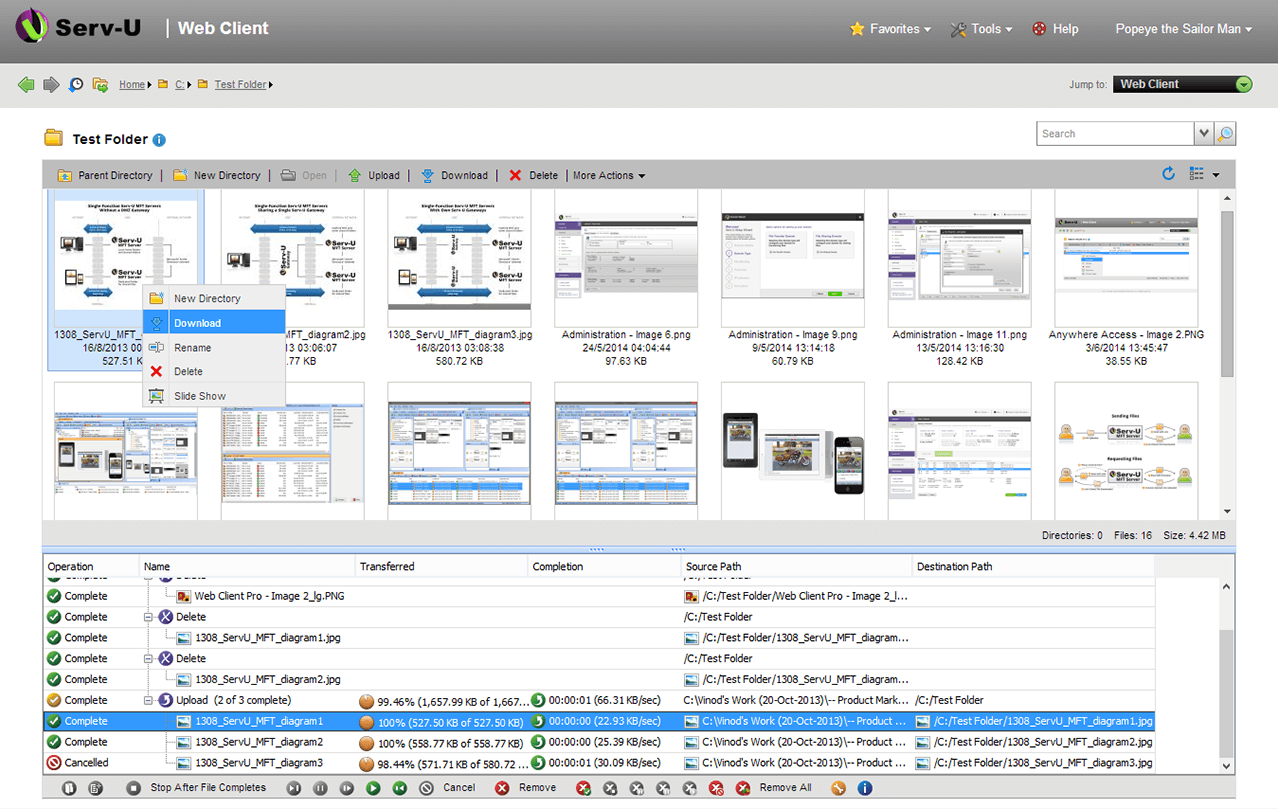Expand the search box dropdown arrow
The height and width of the screenshot is (809, 1278).
[1204, 134]
